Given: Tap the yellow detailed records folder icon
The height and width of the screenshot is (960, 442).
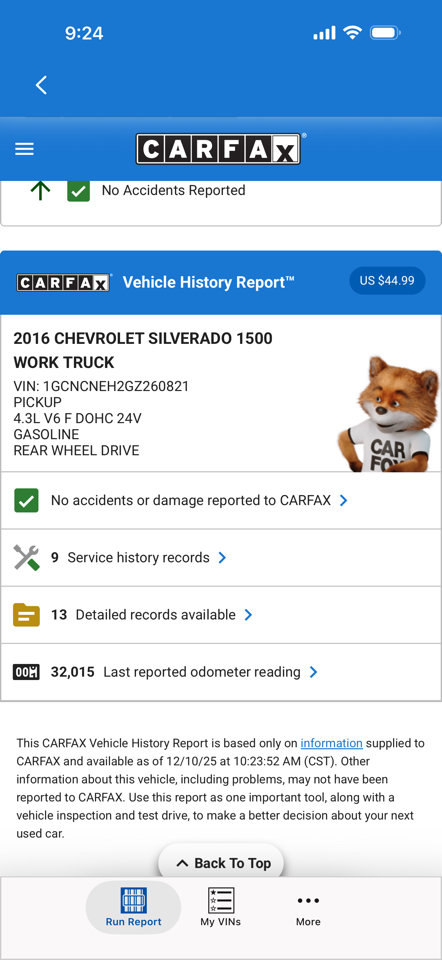Looking at the screenshot, I should pyautogui.click(x=26, y=615).
